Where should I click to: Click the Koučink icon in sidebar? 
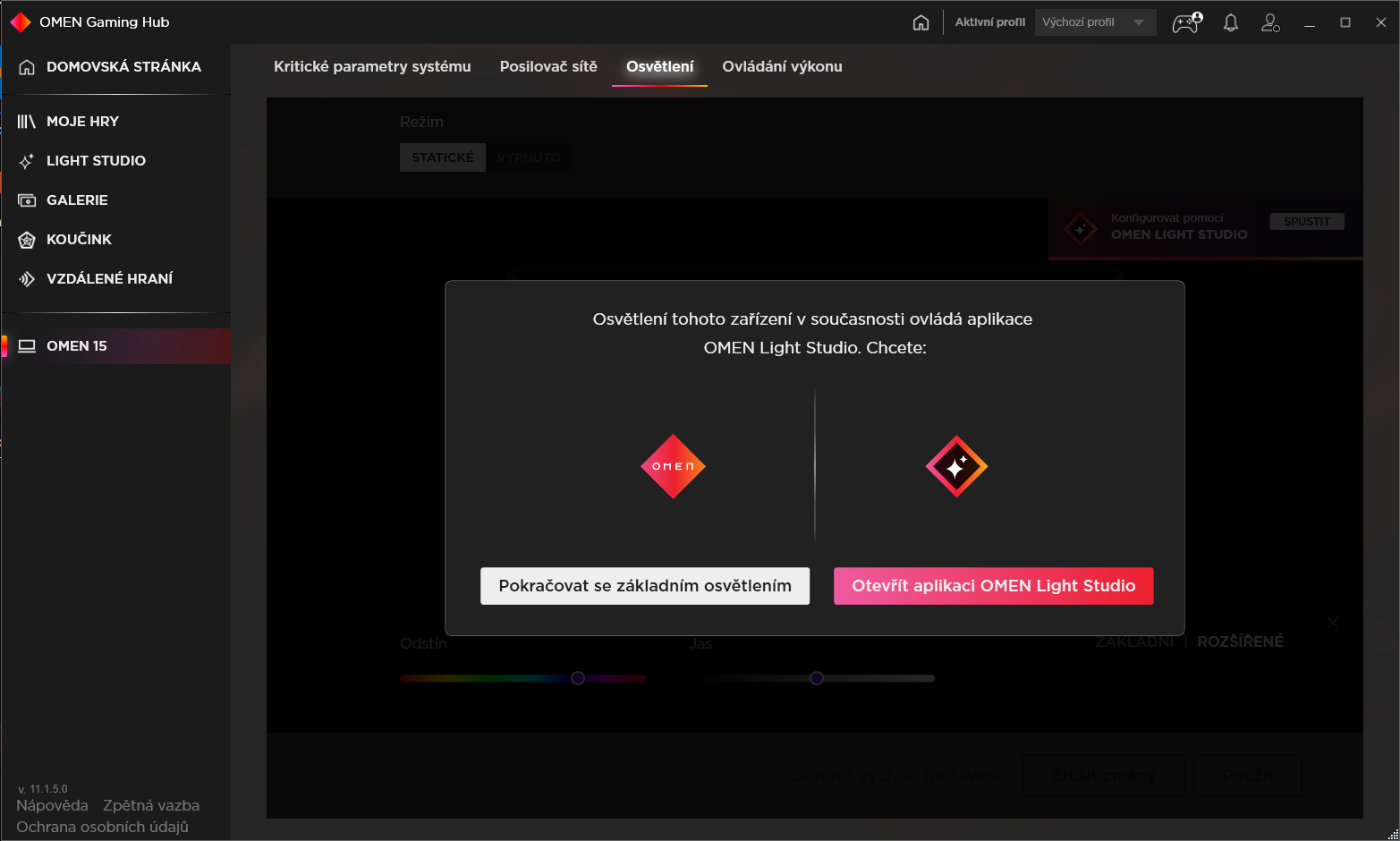(x=27, y=240)
